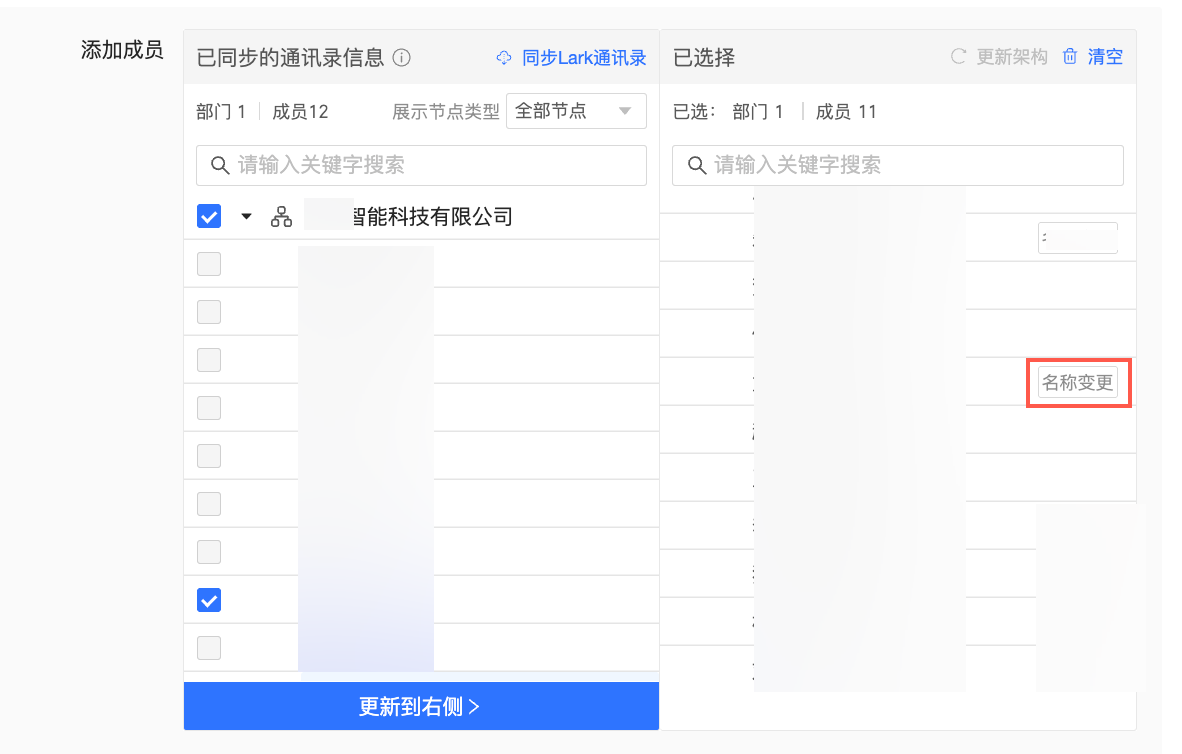The height and width of the screenshot is (754, 1182).
Task: Focus the 已选择 keyword search field
Action: tap(898, 165)
